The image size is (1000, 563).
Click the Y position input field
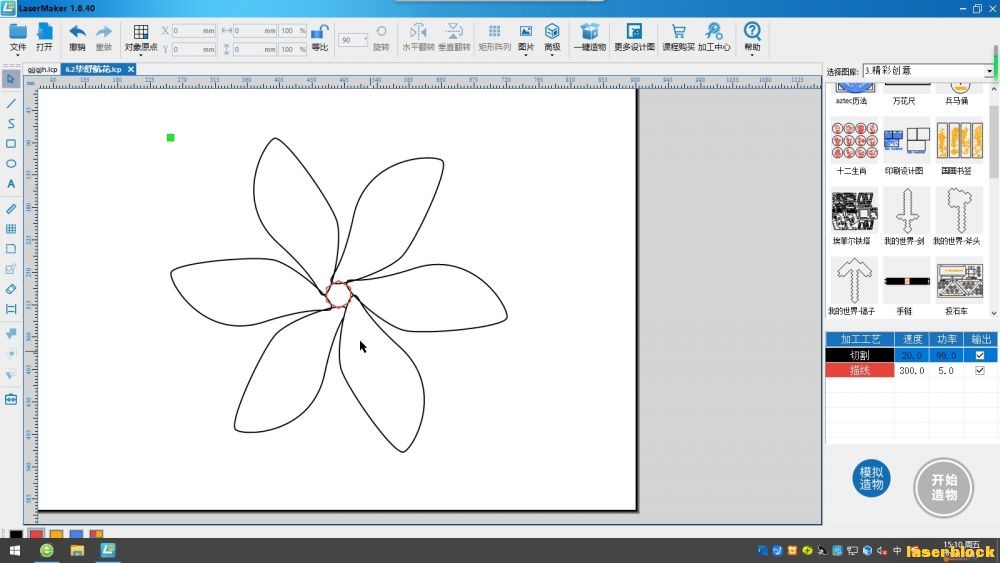(x=194, y=48)
